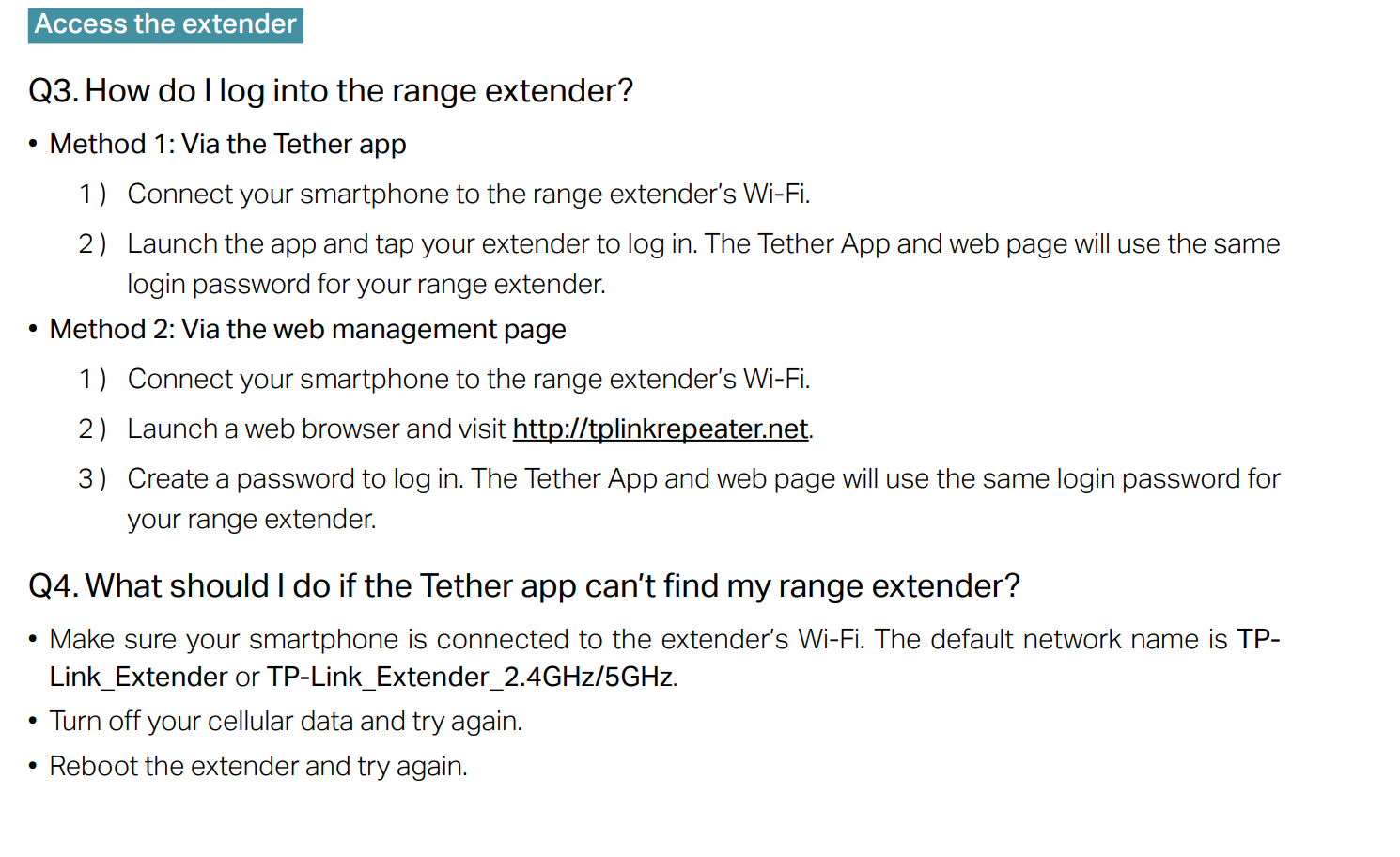
Task: Select the Q3 login question heading
Action: tap(331, 91)
